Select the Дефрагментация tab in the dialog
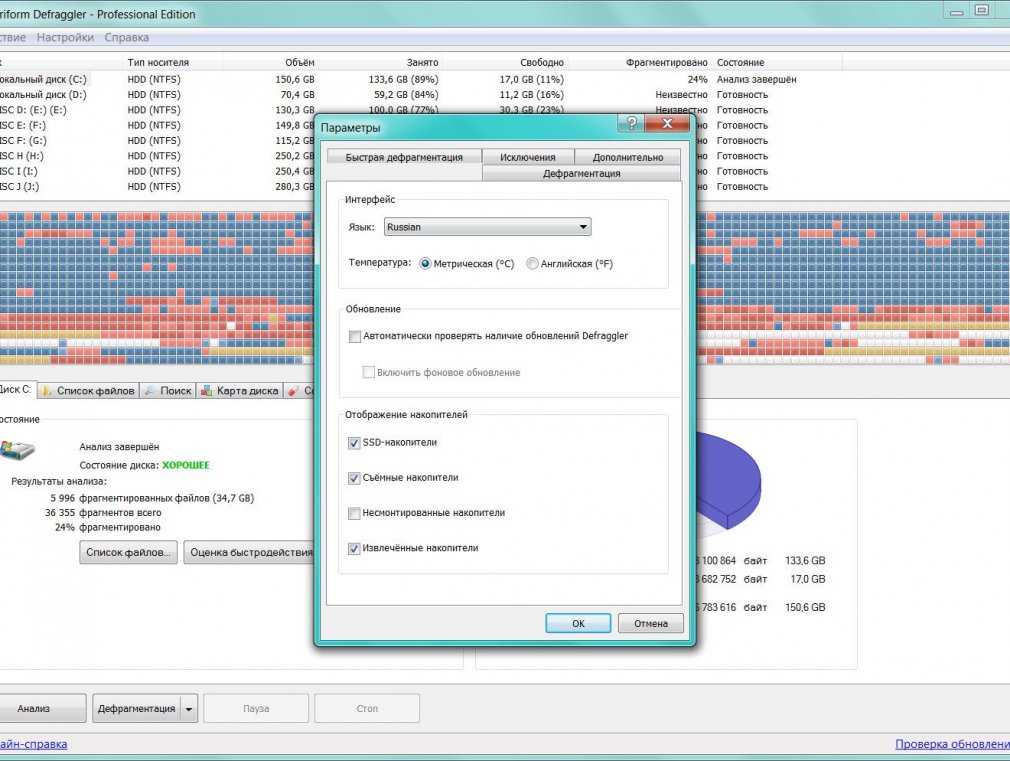Image resolution: width=1010 pixels, height=761 pixels. 582,173
